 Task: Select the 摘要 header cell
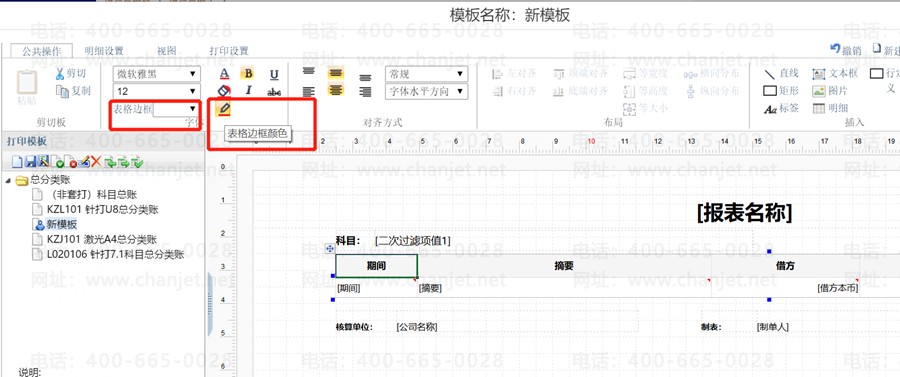pyautogui.click(x=564, y=266)
